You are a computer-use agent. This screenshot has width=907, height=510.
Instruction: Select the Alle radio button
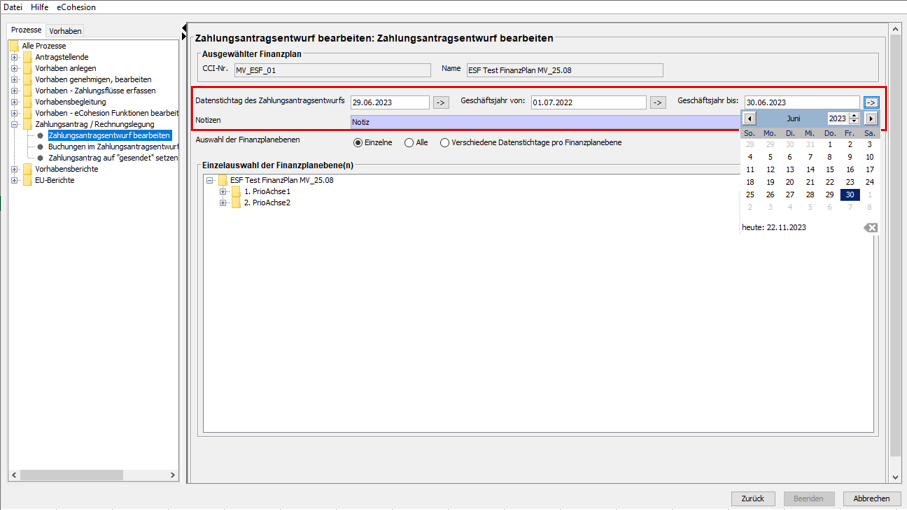coord(409,143)
